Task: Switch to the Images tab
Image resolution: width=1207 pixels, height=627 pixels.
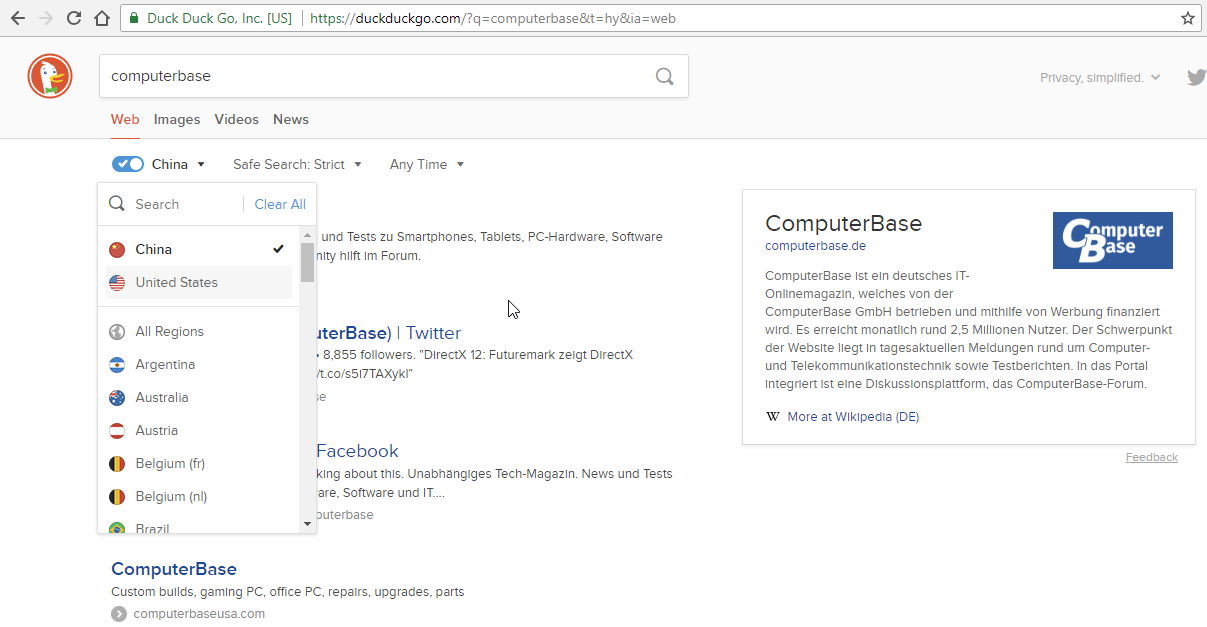Action: [x=177, y=119]
